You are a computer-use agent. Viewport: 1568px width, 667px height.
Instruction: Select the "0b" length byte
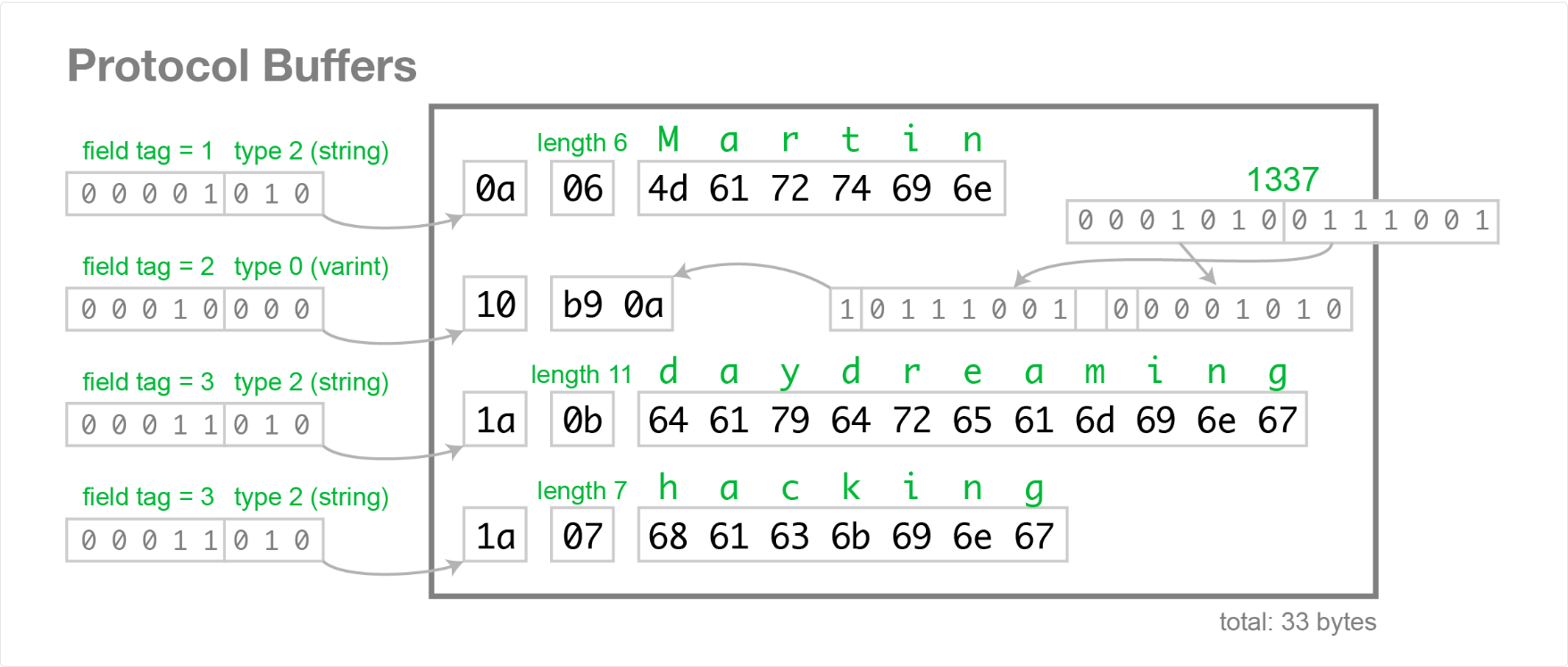(582, 420)
